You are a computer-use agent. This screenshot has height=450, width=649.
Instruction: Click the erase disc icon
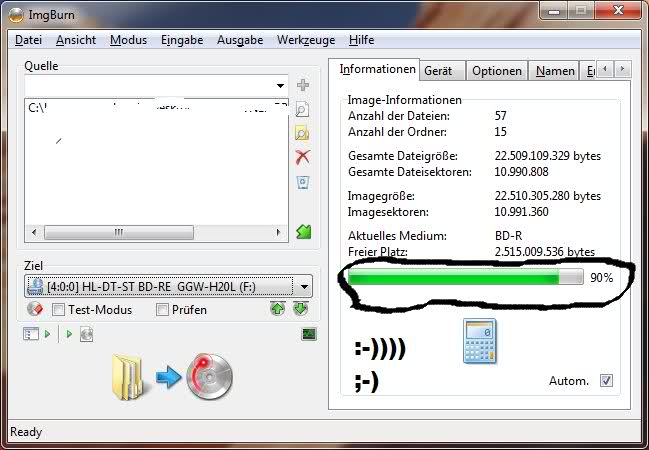click(x=34, y=309)
